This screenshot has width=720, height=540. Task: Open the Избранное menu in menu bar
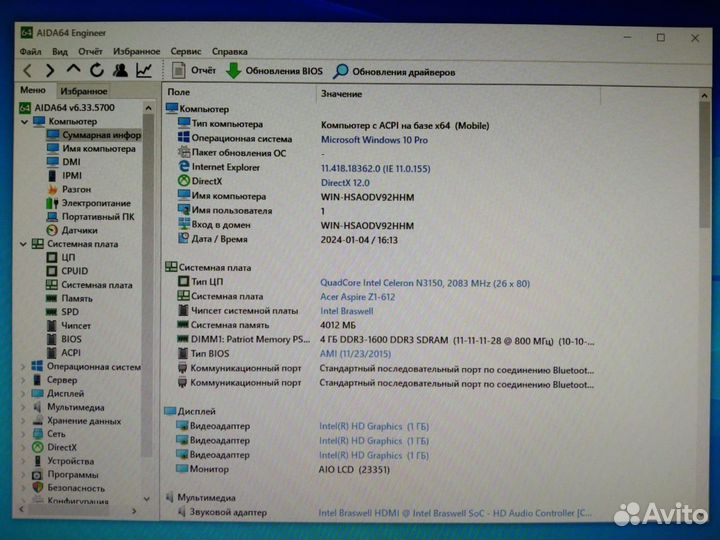pos(136,51)
